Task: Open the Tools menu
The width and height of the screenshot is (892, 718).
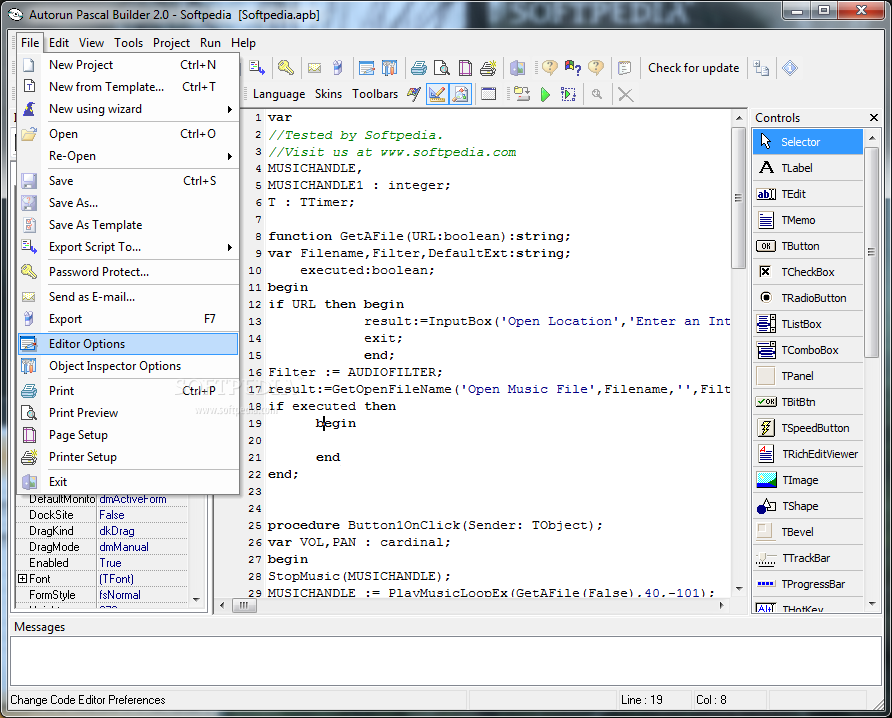Action: tap(129, 43)
